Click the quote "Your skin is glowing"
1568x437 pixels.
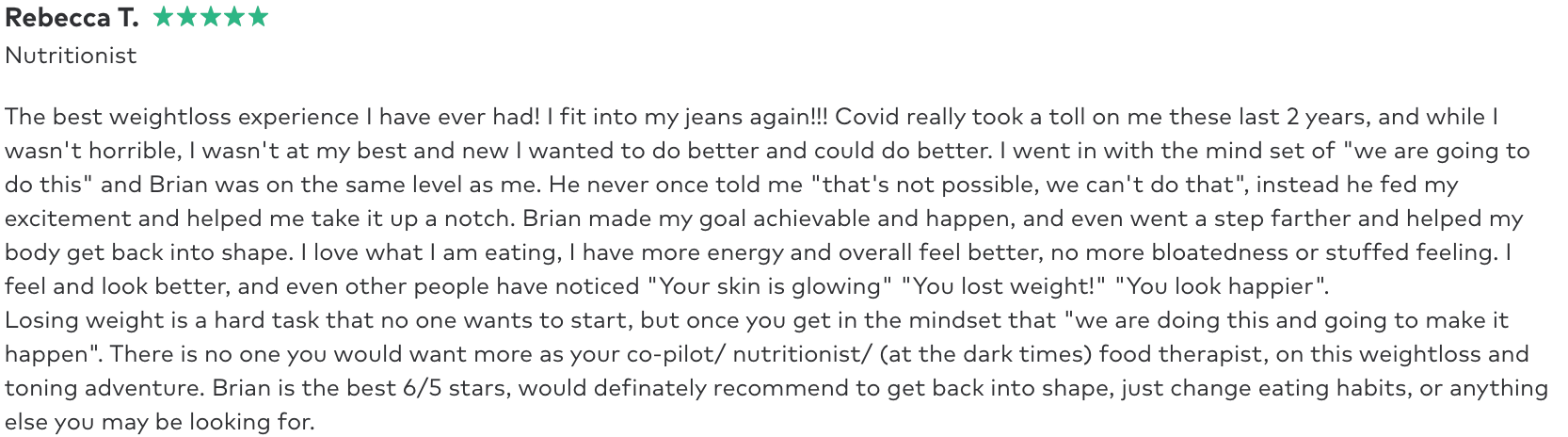(769, 286)
